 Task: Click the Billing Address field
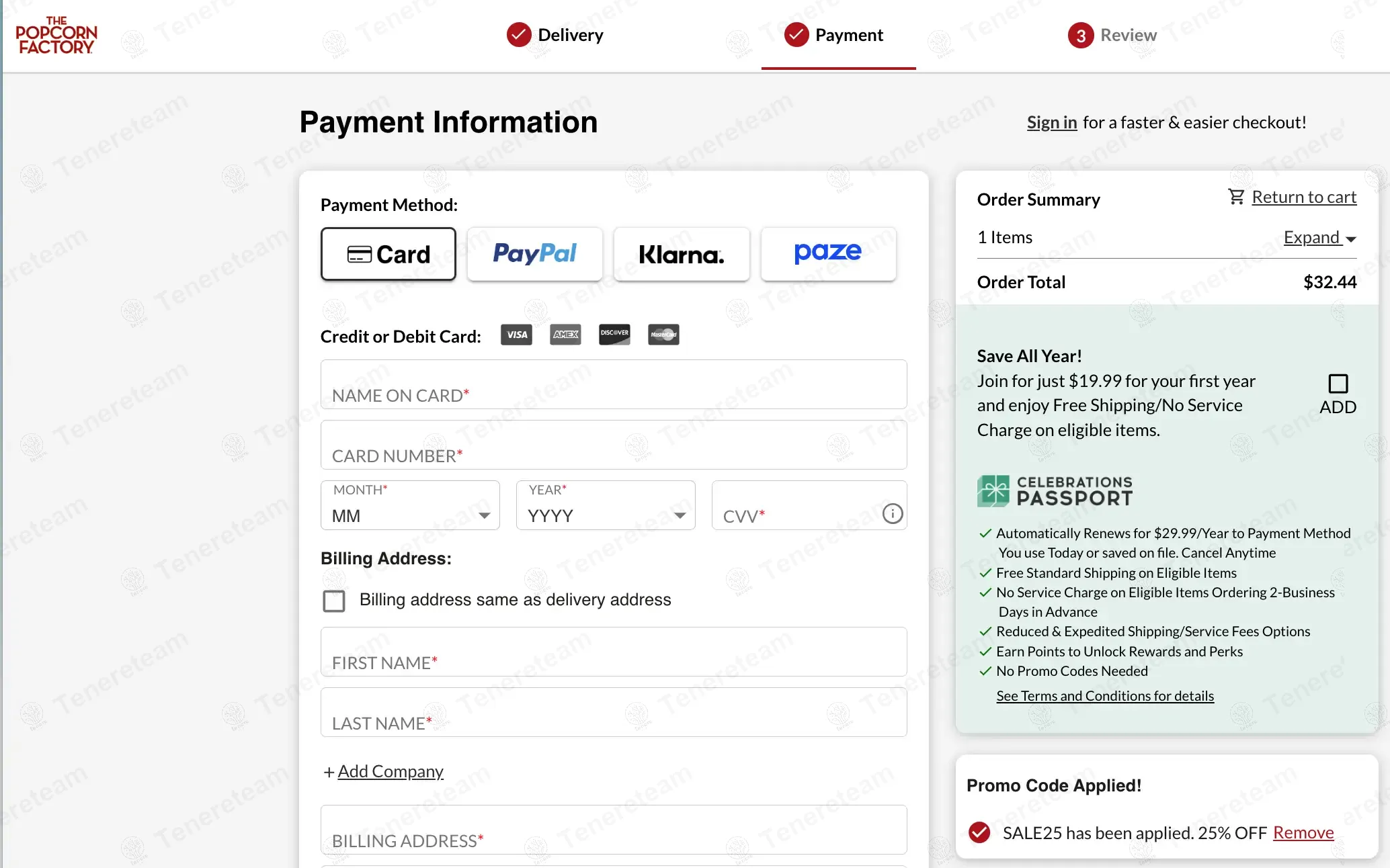(x=614, y=830)
